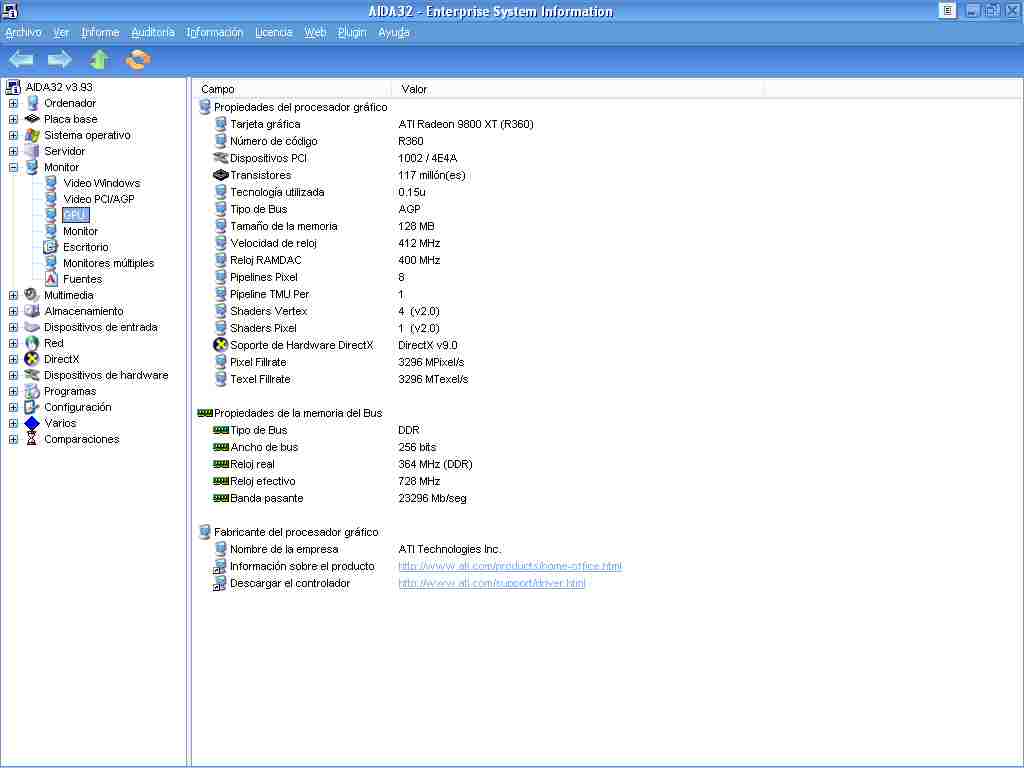Click the Configuración icon
This screenshot has width=1024, height=768.
click(32, 407)
